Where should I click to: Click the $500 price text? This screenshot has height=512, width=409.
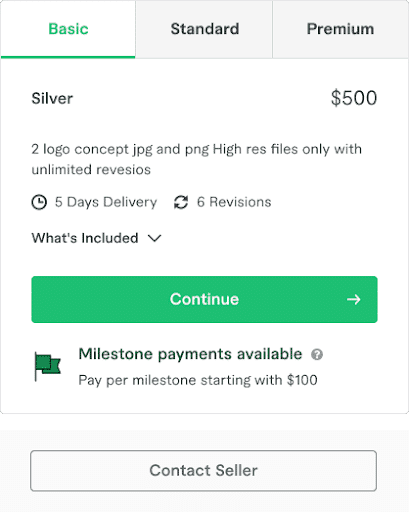(x=354, y=98)
